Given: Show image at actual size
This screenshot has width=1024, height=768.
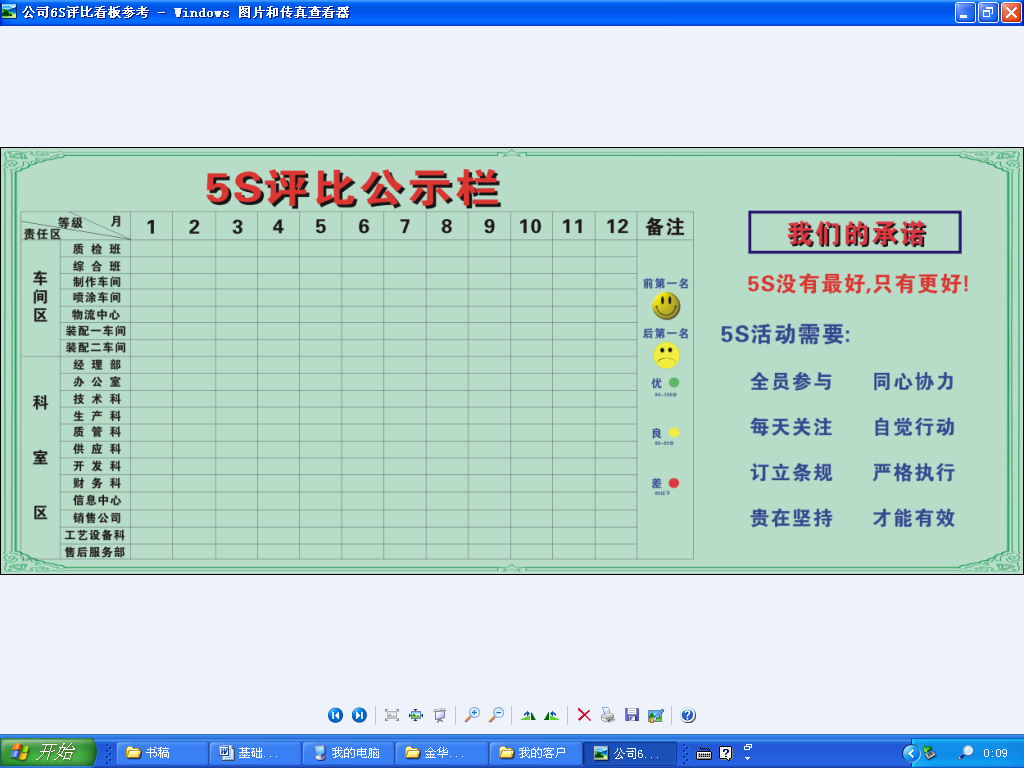Looking at the screenshot, I should pyautogui.click(x=416, y=715).
